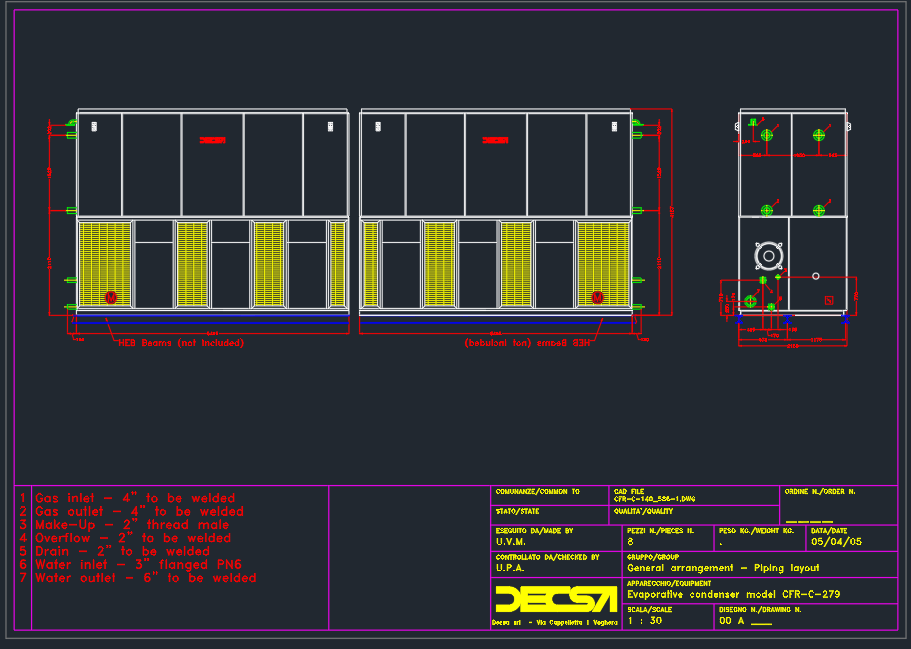Select mirrored HEB Beams label under right unit
The image size is (911, 649).
point(528,343)
